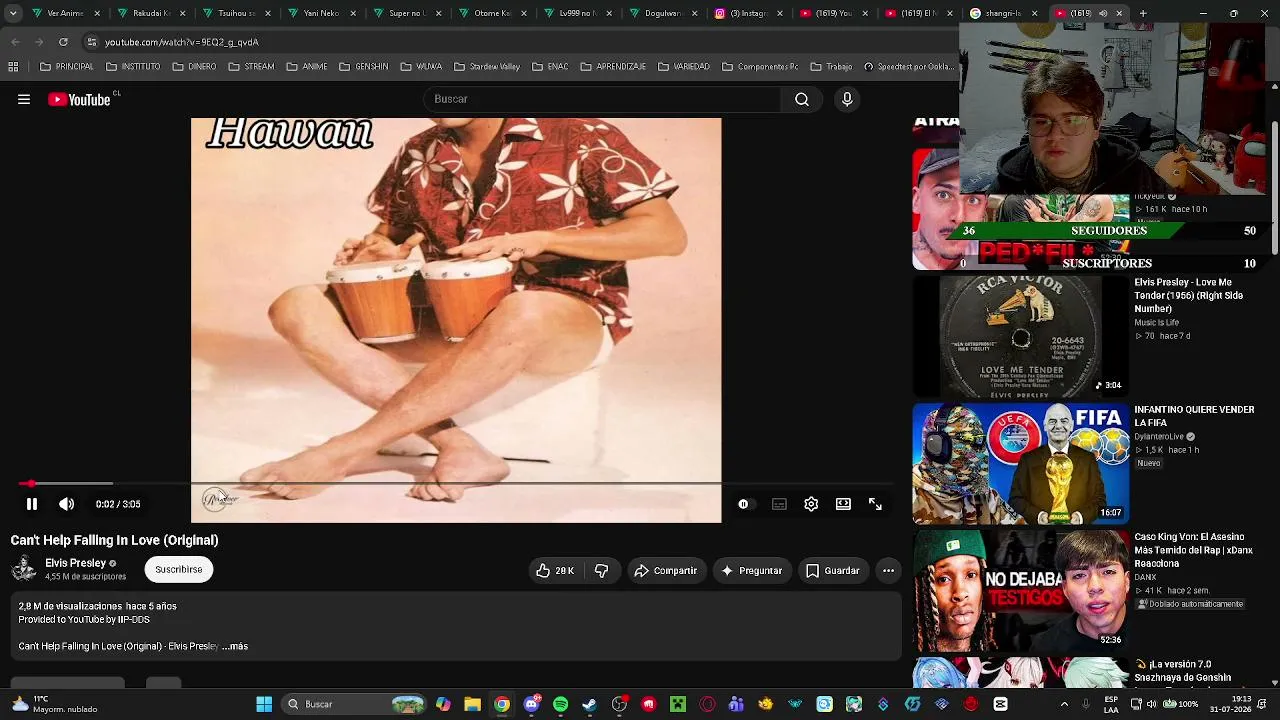The height and width of the screenshot is (720, 1280).
Task: Open the STREAM bookmarks folder
Action: tap(251, 67)
